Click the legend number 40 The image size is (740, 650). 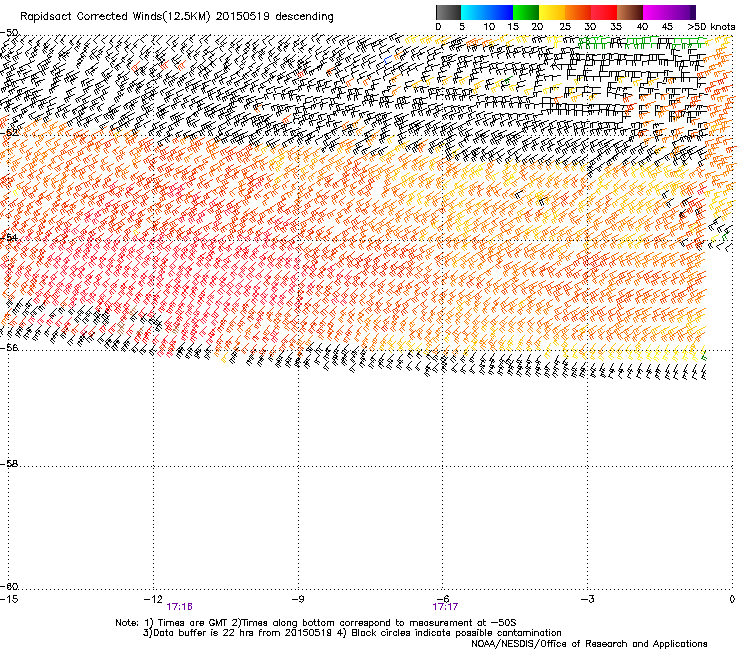click(x=642, y=27)
